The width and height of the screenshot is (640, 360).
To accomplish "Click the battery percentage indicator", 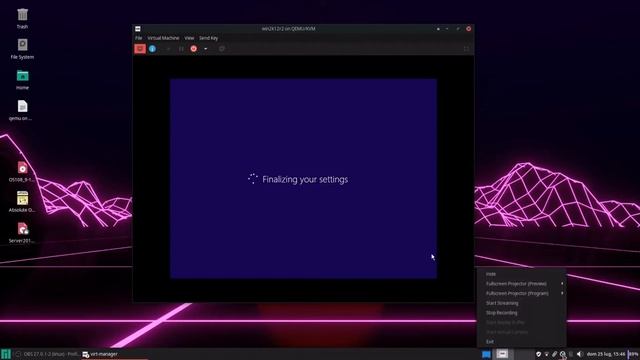I will tap(633, 354).
